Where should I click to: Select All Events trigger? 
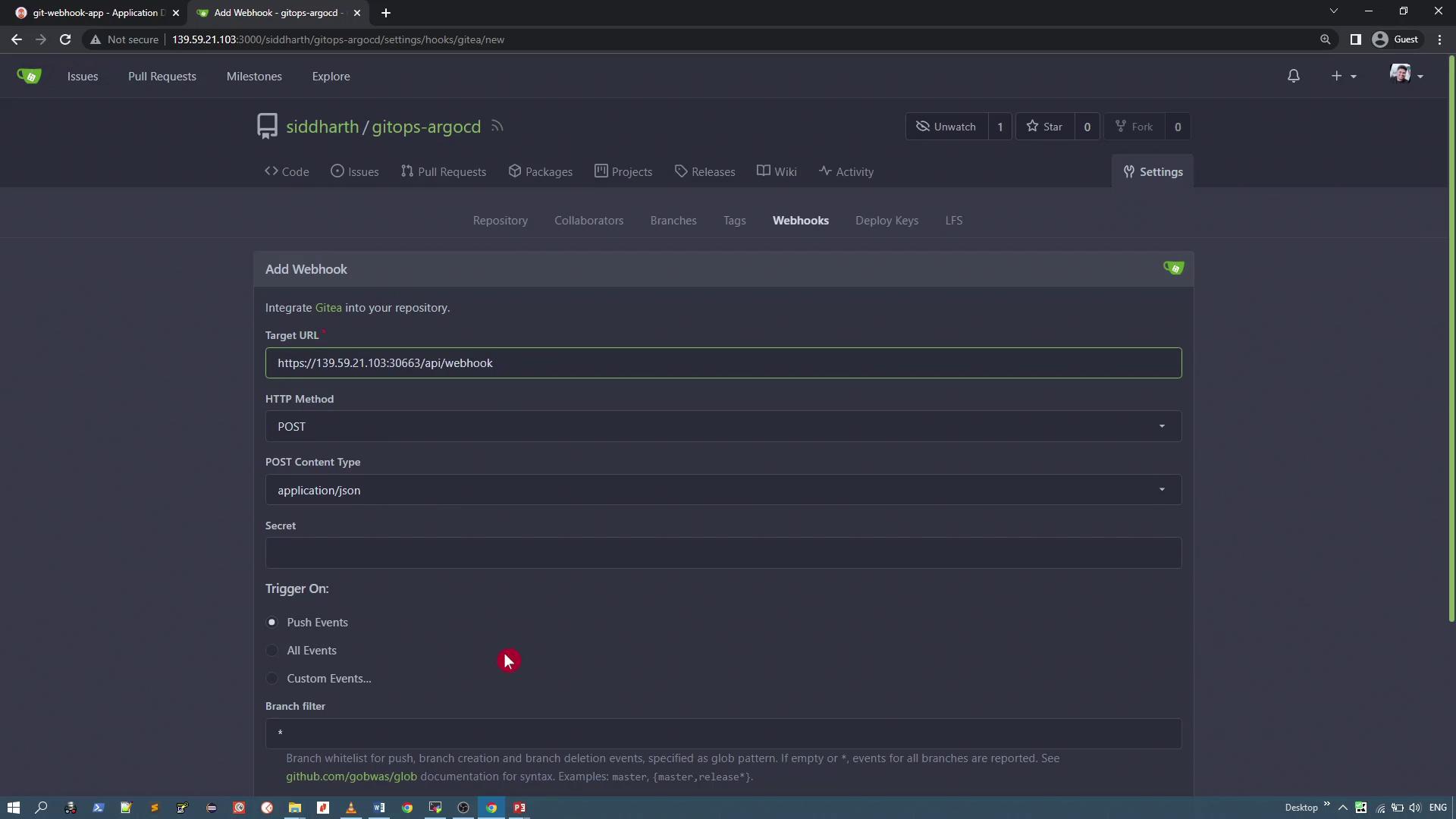(272, 651)
